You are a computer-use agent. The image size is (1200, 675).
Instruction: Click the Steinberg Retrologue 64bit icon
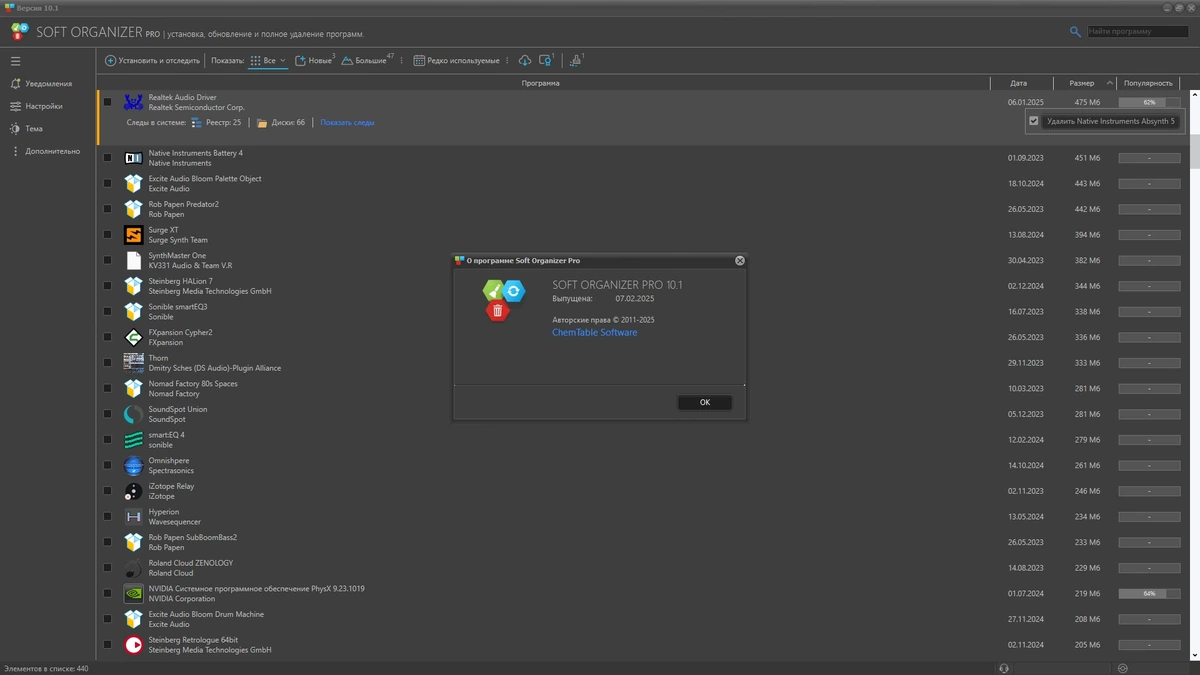coord(133,645)
